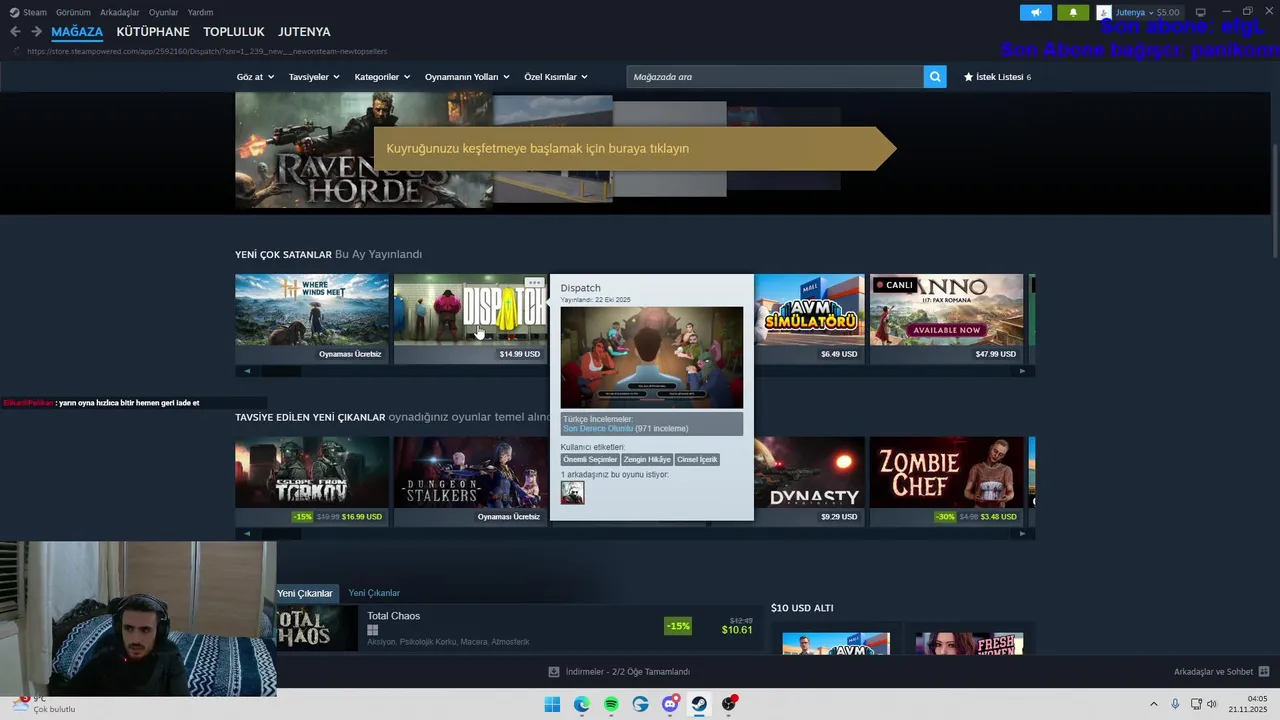The width and height of the screenshot is (1280, 720).
Task: Open Where Winds Meet game capsule
Action: pos(312,318)
